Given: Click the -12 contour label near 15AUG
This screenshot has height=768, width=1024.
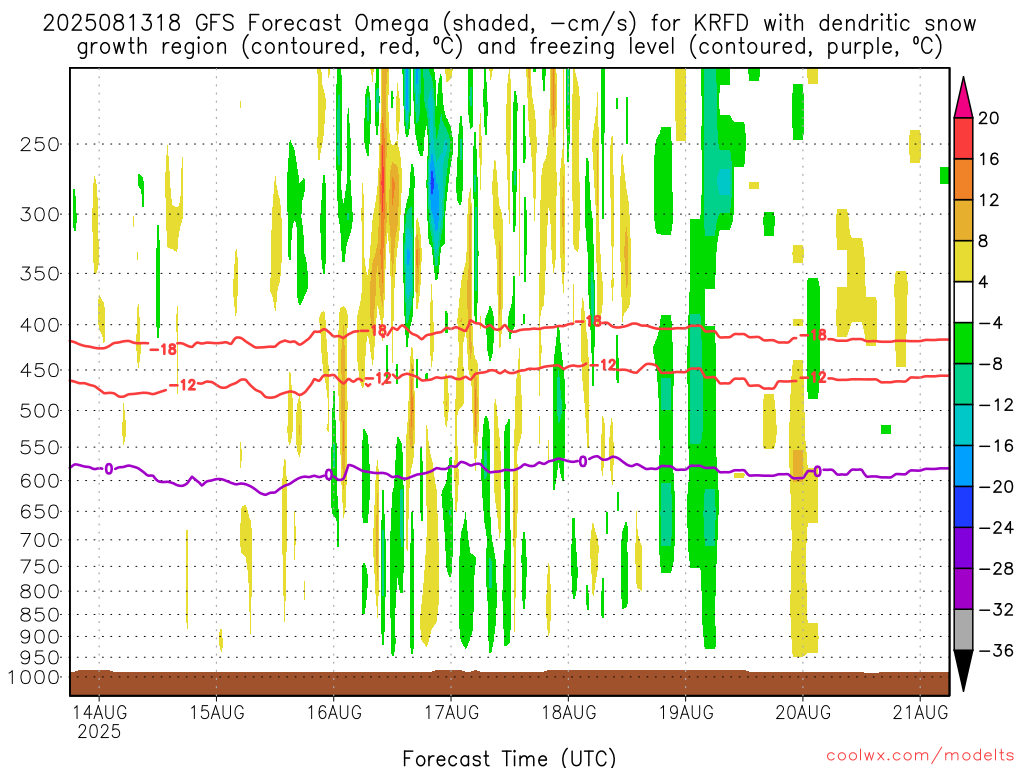Looking at the screenshot, I should [183, 385].
